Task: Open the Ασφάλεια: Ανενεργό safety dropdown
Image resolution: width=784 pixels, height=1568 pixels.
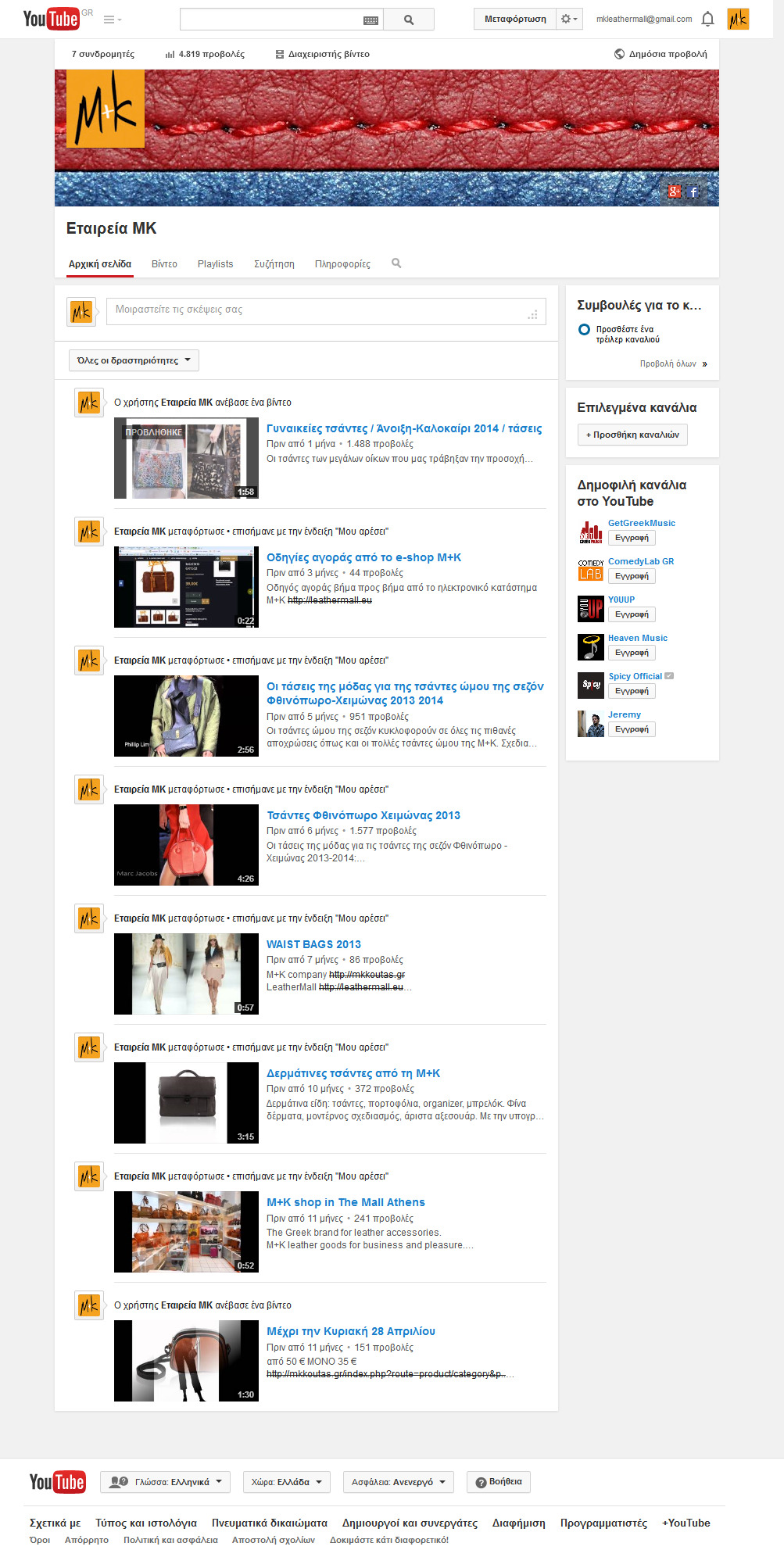Action: coord(399,1482)
